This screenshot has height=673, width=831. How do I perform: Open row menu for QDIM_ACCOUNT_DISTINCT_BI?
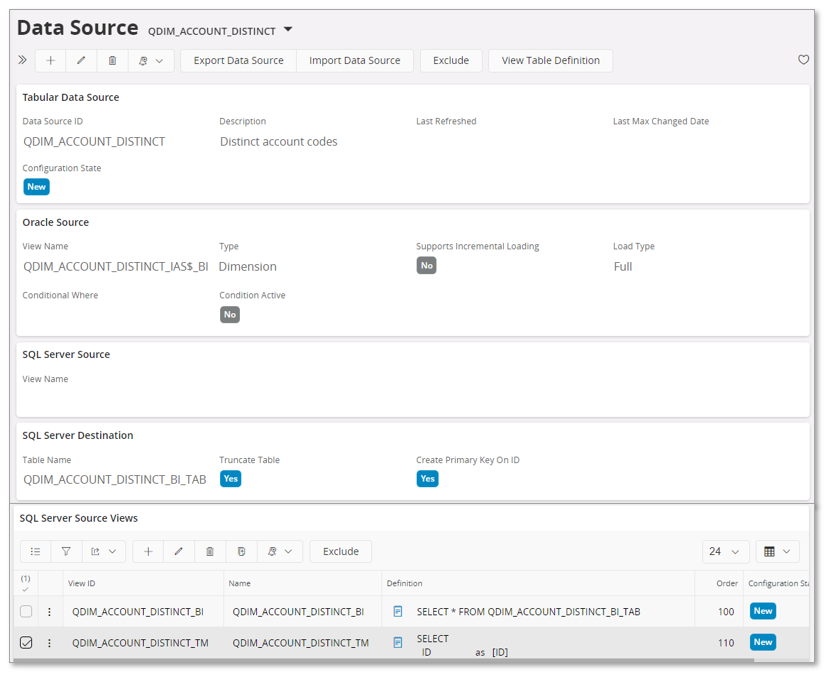(49, 611)
